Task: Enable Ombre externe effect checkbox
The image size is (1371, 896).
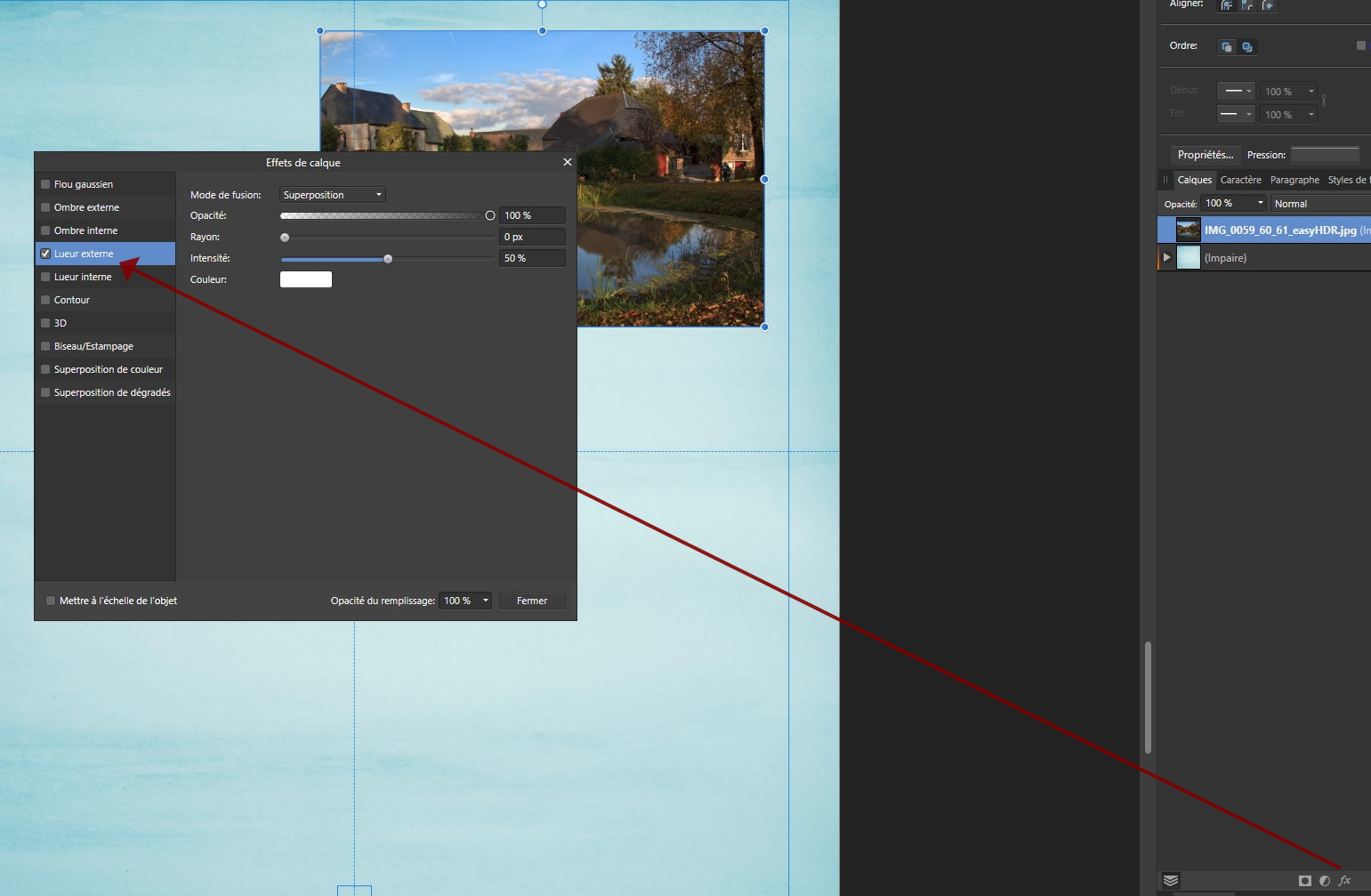Action: click(x=45, y=207)
